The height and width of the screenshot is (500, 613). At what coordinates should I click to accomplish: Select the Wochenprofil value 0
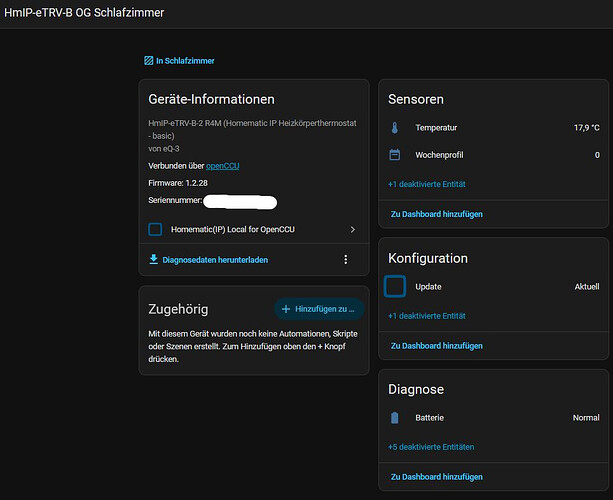(x=597, y=155)
